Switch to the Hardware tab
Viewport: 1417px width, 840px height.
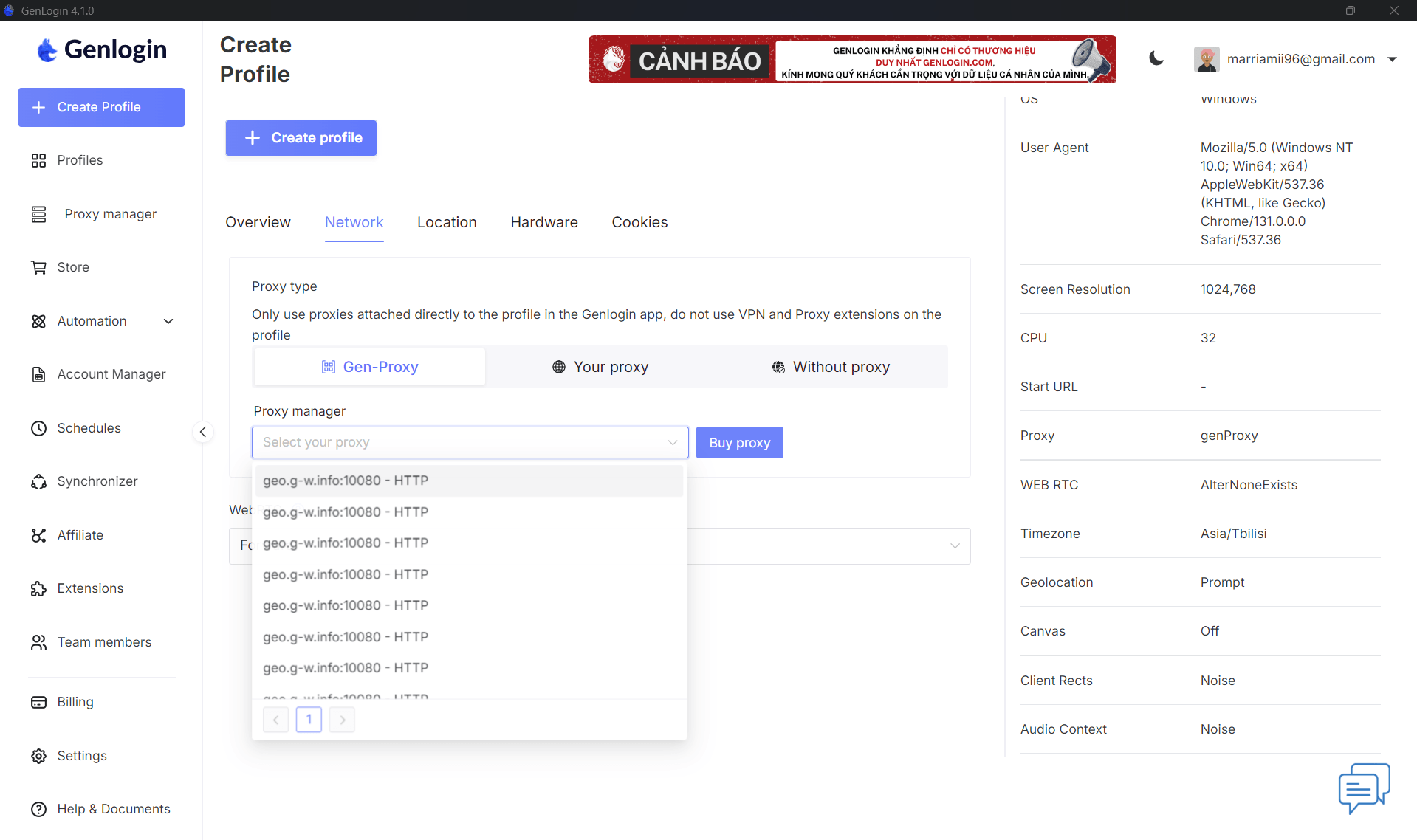[544, 222]
